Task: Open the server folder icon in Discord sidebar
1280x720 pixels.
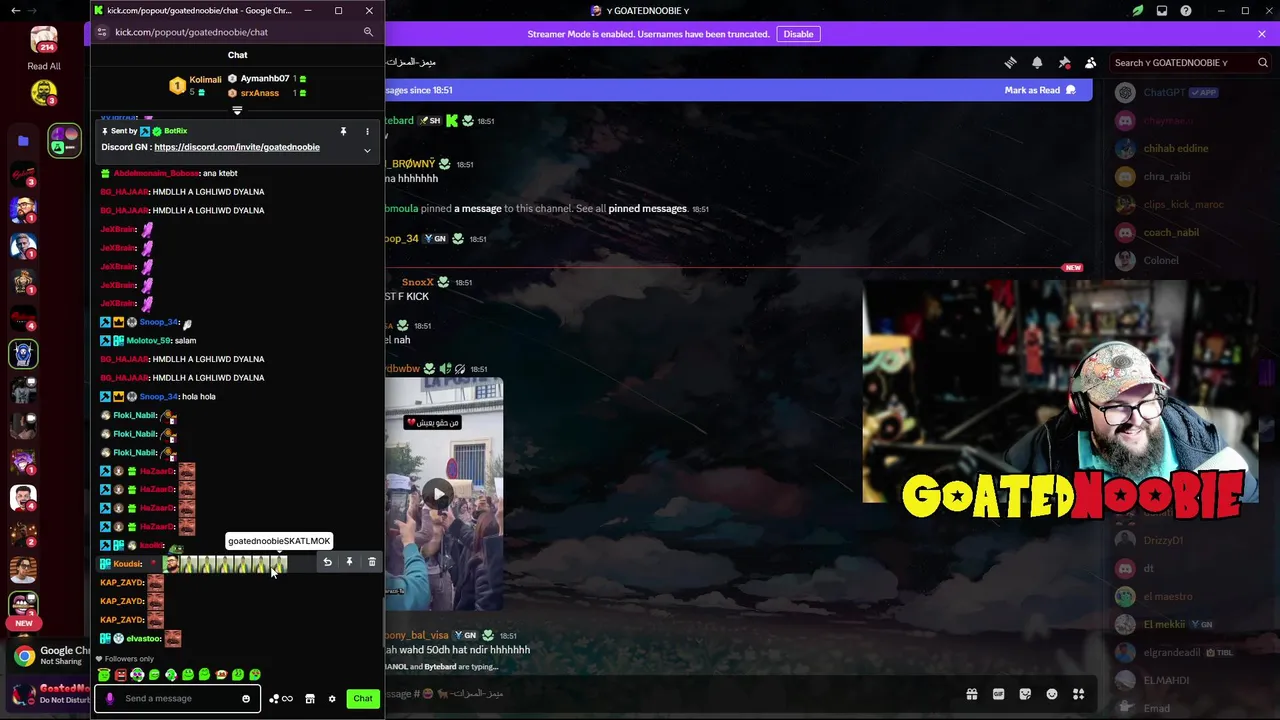Action: (x=23, y=141)
